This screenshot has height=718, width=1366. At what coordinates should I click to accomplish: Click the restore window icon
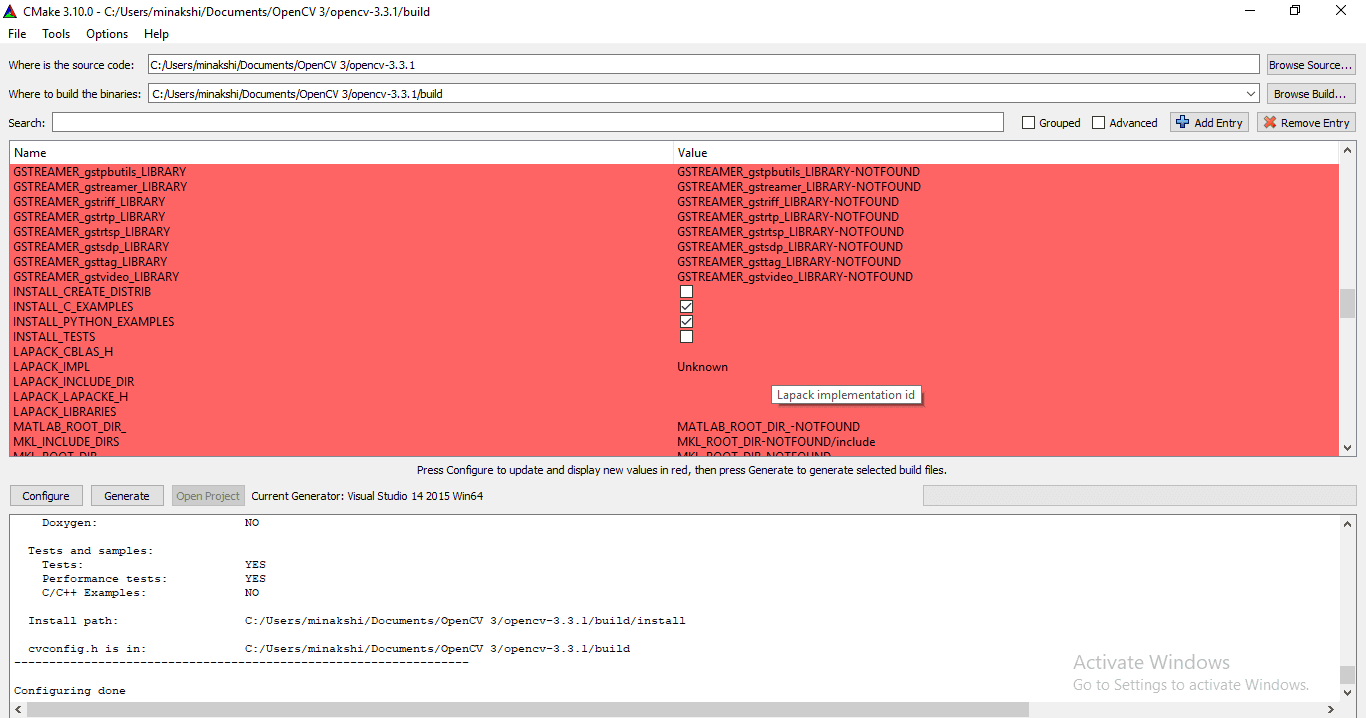[x=1295, y=11]
